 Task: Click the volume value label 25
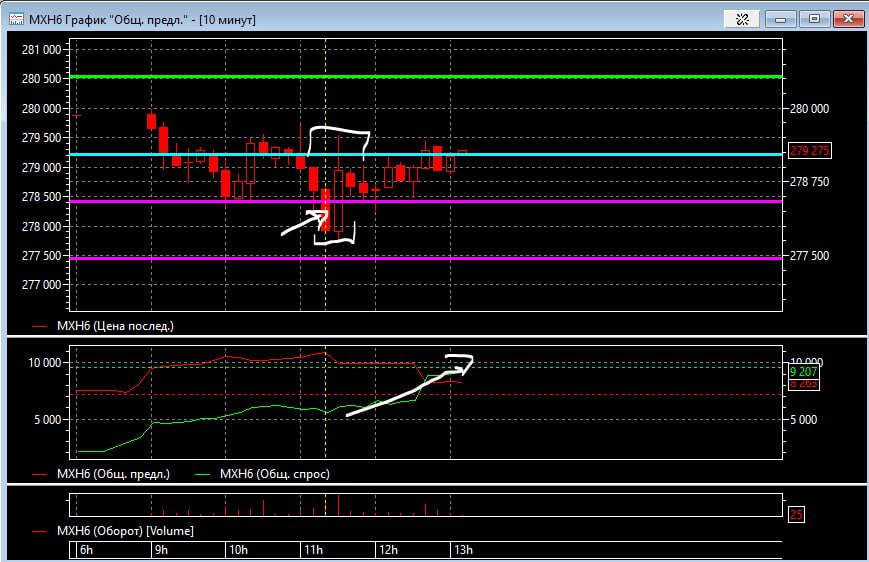(x=796, y=515)
